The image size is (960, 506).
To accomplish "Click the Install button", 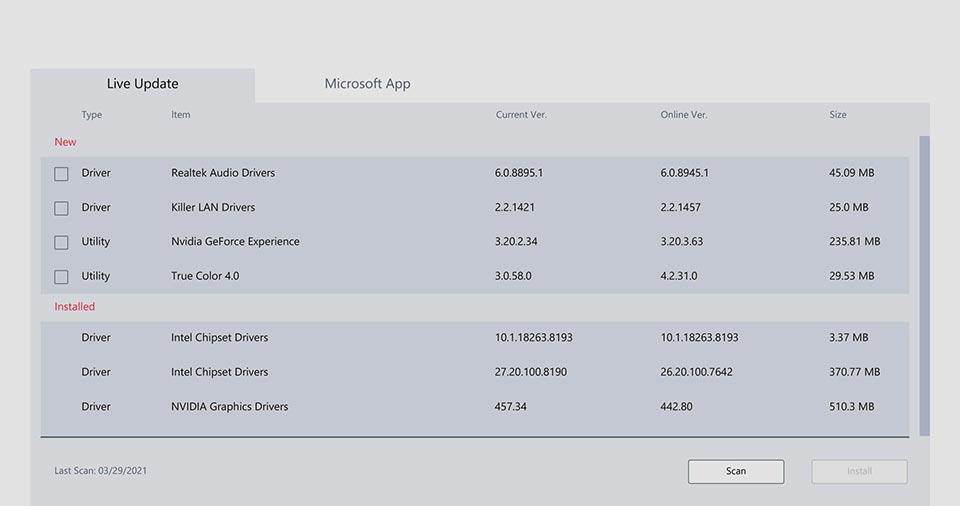I will 859,471.
